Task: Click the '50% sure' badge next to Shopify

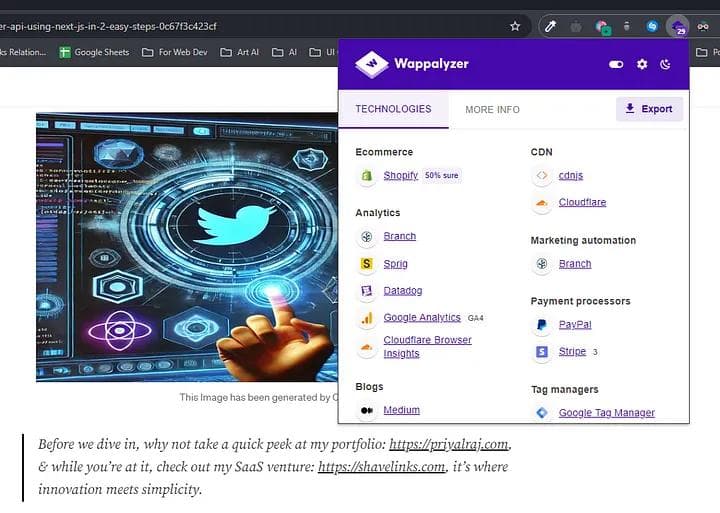Action: 441,175
